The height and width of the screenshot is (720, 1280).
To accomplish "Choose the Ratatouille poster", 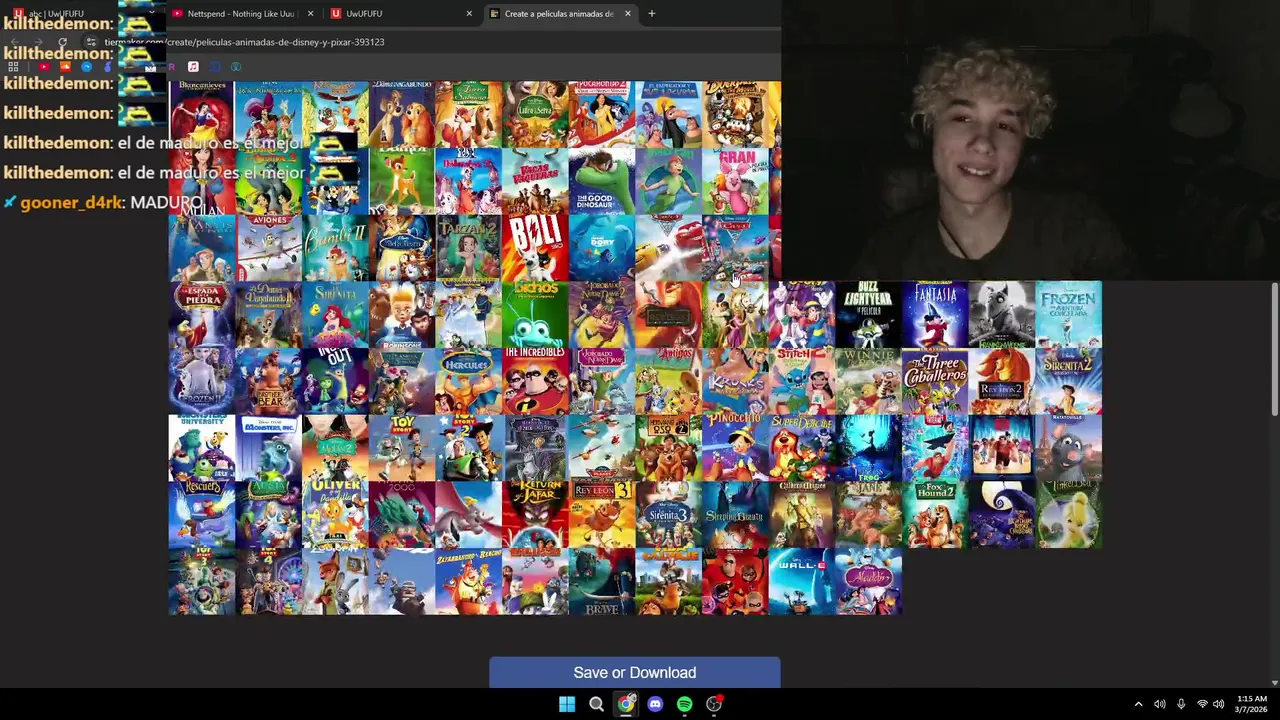I will [x=1069, y=448].
